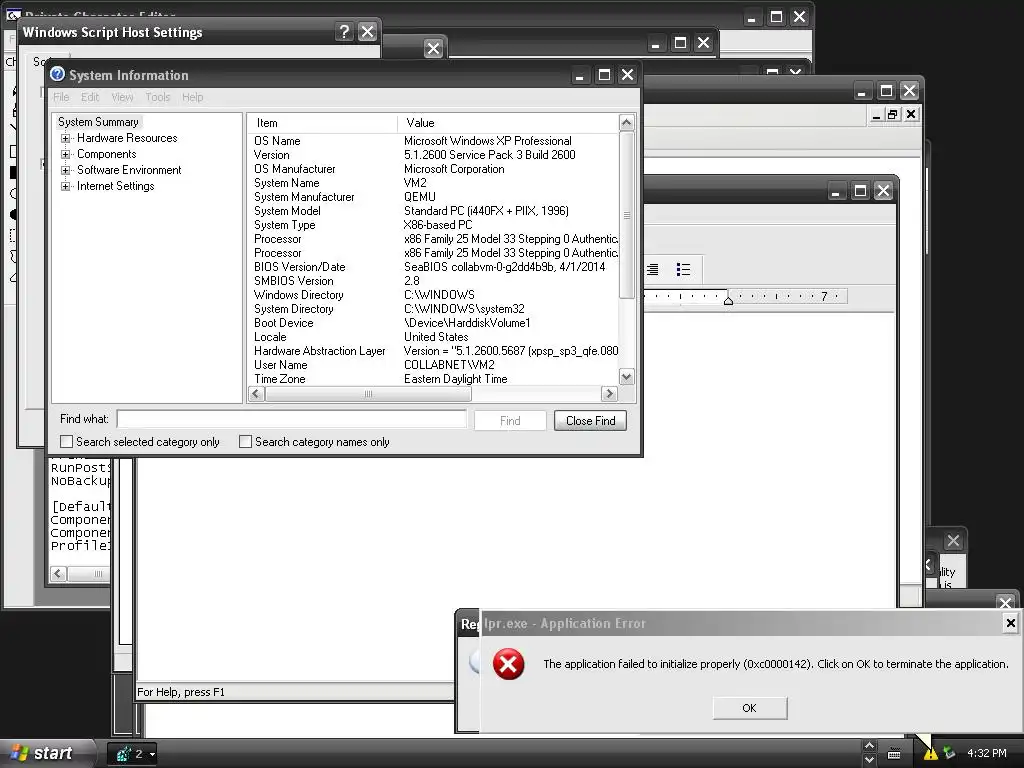1024x768 pixels.
Task: Click the 'SMBIOS Version' row
Action: click(434, 281)
